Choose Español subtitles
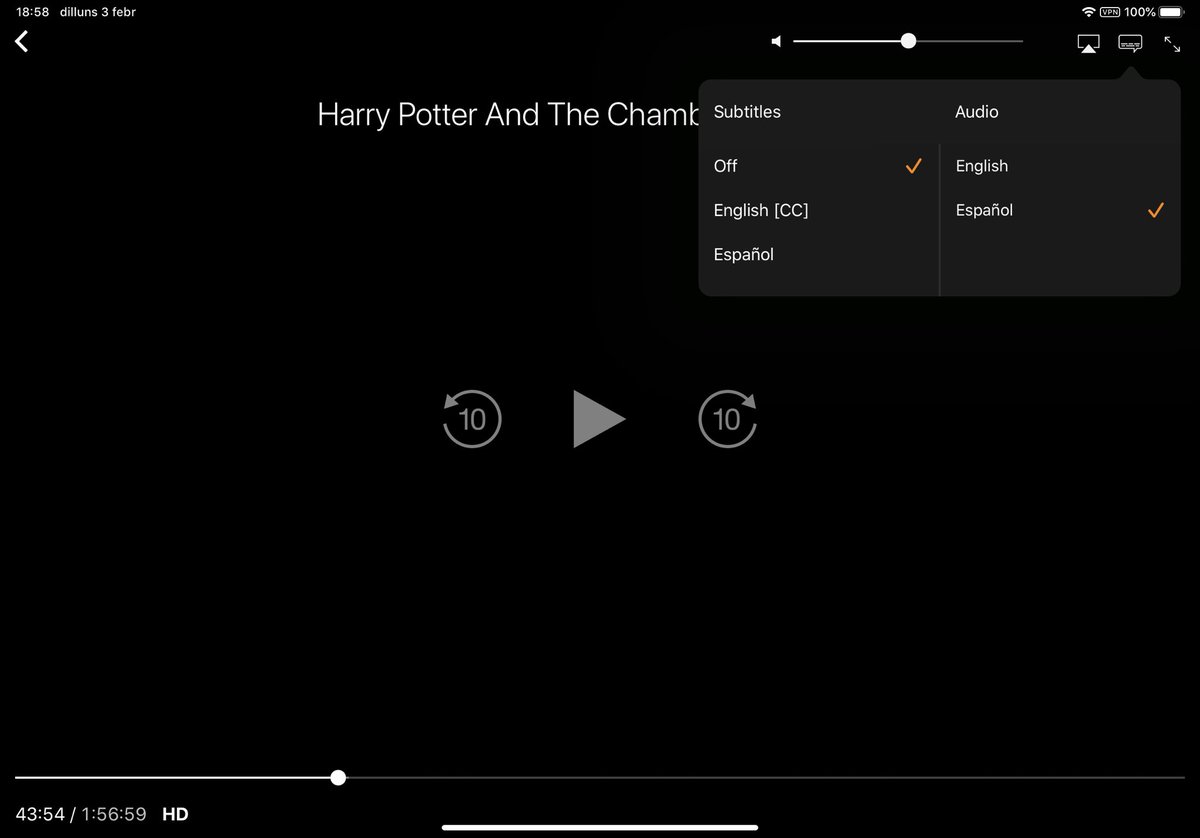 point(818,254)
